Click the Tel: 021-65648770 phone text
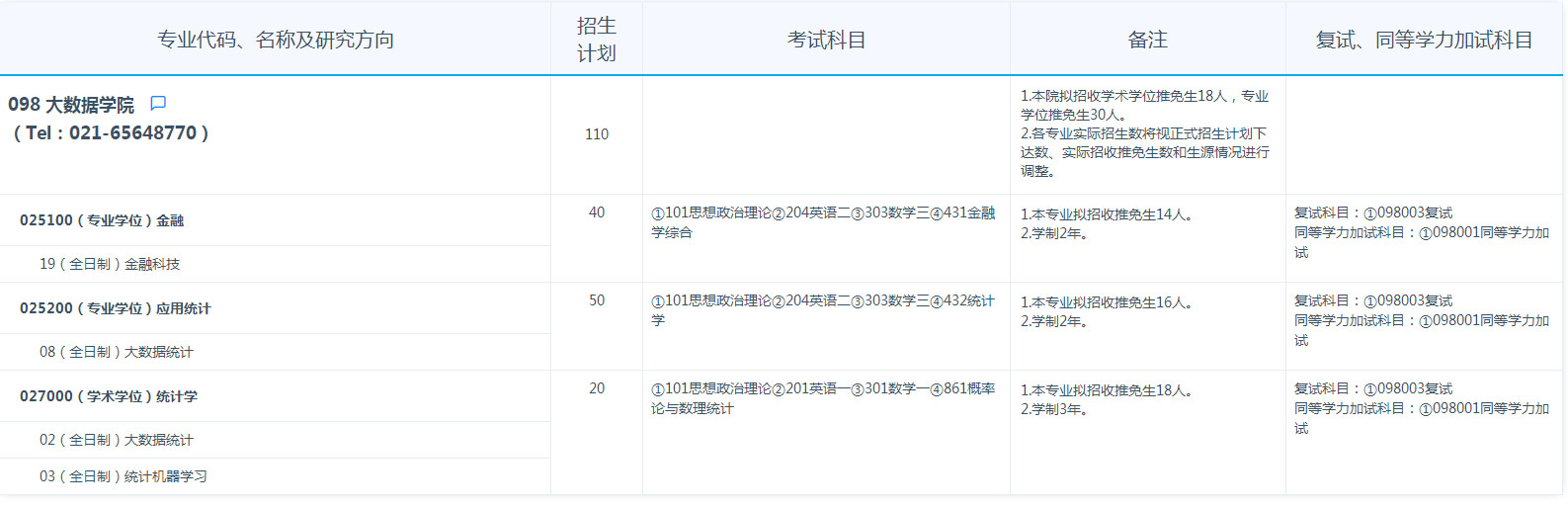Viewport: 1568px width, 509px height. (109, 133)
